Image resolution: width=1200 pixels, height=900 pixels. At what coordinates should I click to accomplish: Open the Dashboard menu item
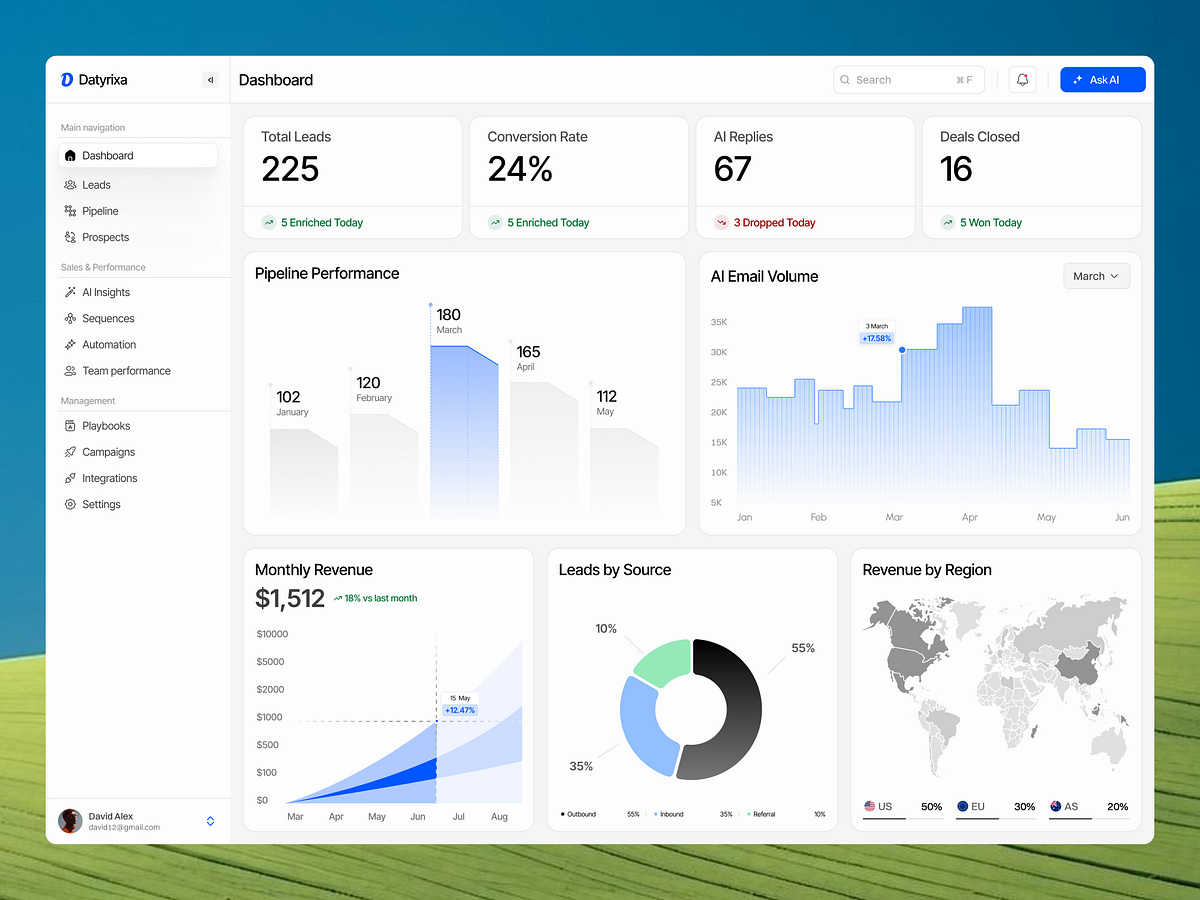138,156
